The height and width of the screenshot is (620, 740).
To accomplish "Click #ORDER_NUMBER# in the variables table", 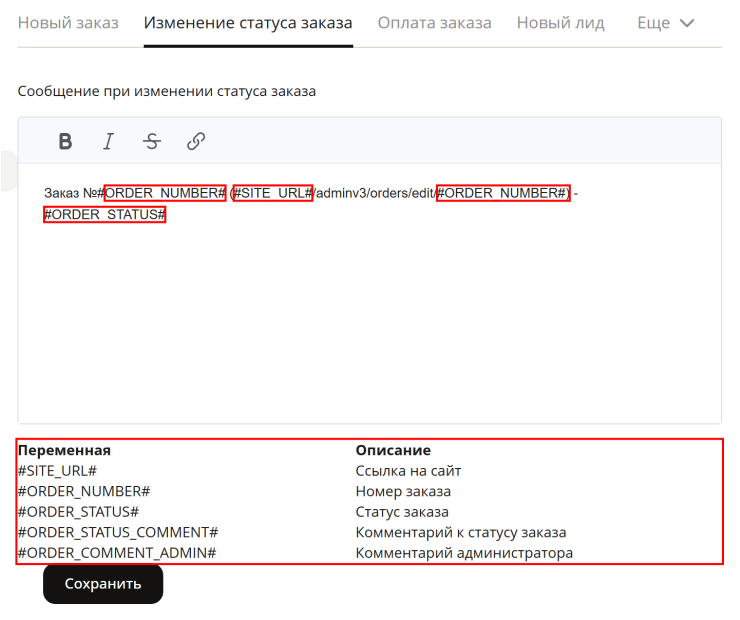I will 84,491.
